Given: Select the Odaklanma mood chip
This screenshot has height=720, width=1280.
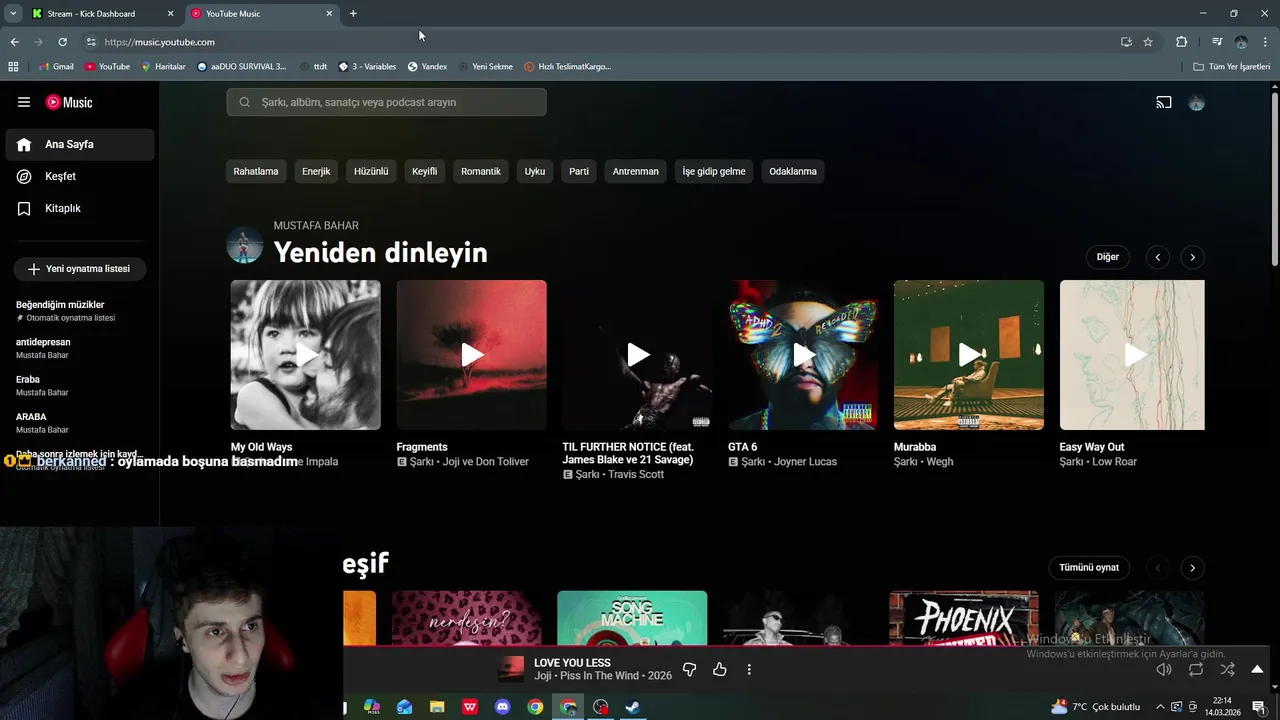Looking at the screenshot, I should pyautogui.click(x=793, y=171).
